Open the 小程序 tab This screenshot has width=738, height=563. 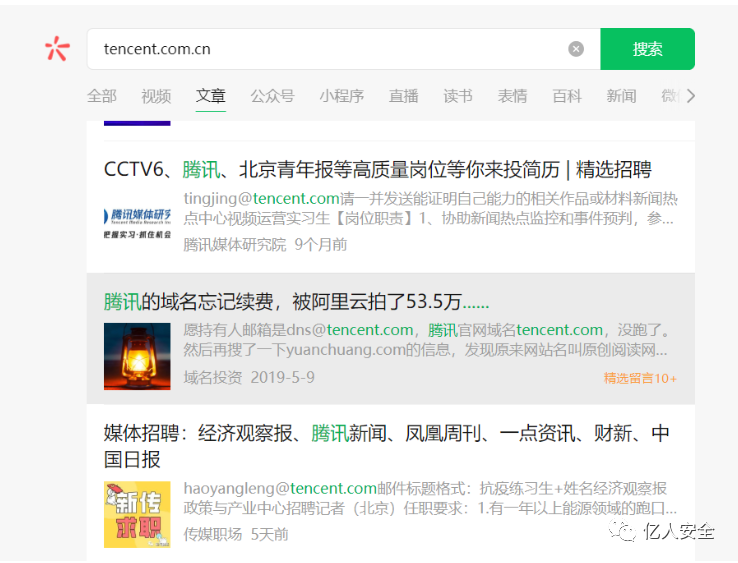tap(342, 96)
